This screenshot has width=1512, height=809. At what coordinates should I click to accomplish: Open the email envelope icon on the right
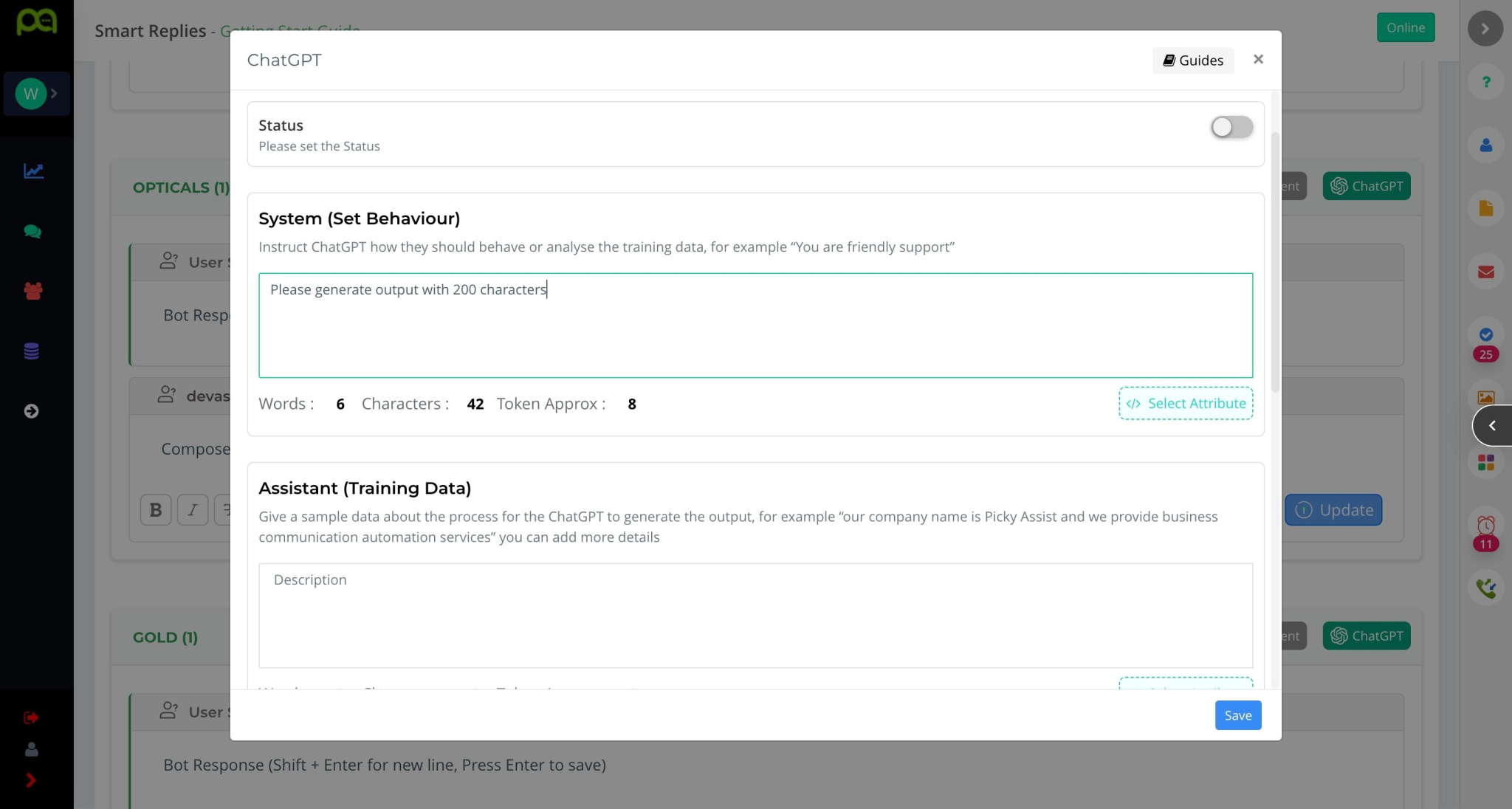click(1486, 272)
